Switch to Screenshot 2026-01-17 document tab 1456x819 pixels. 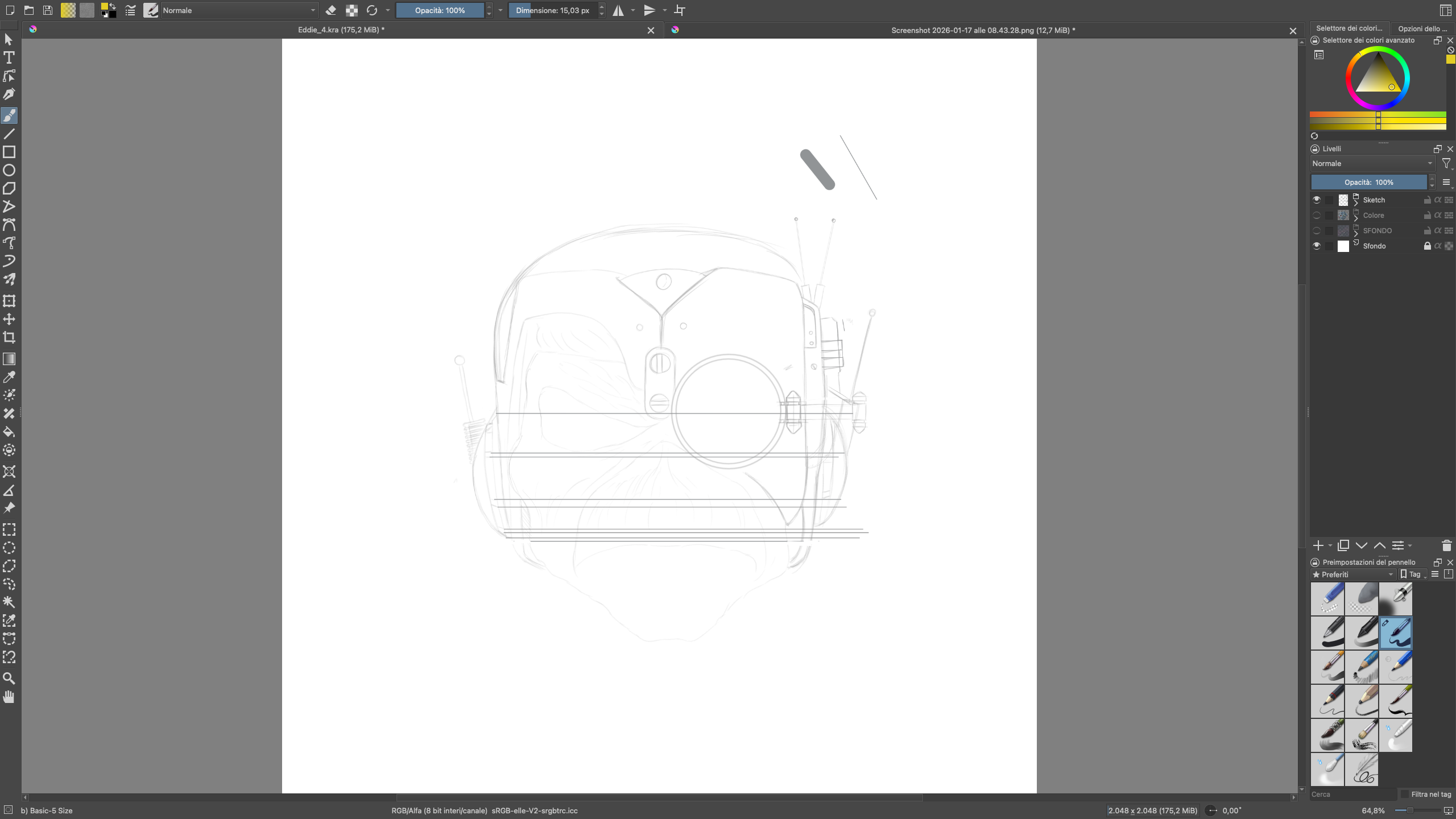click(982, 30)
